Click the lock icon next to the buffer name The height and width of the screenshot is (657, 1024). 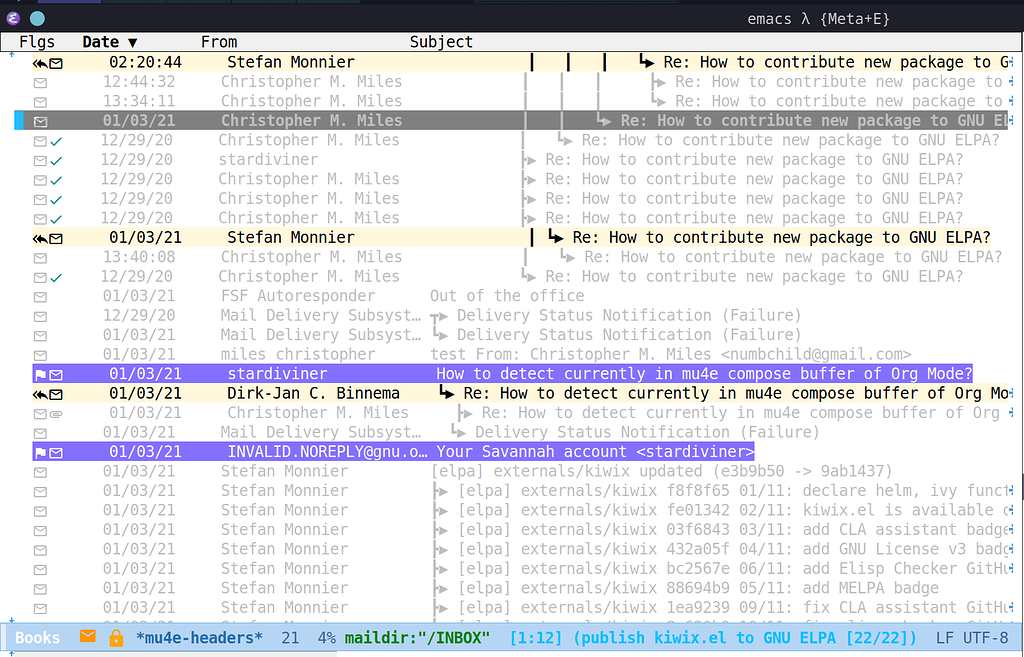(115, 637)
